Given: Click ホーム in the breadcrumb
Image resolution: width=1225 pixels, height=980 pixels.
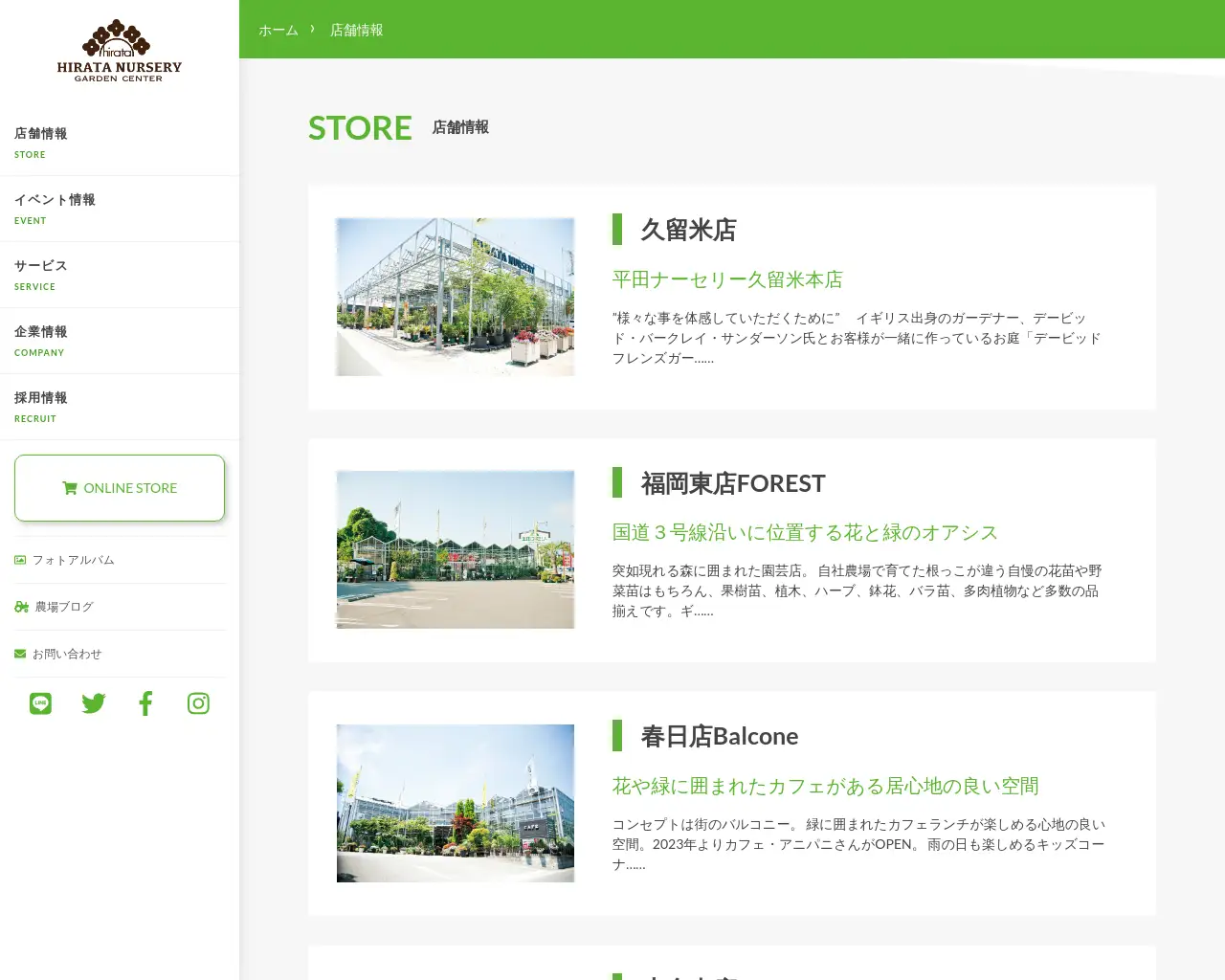Looking at the screenshot, I should coord(278,30).
